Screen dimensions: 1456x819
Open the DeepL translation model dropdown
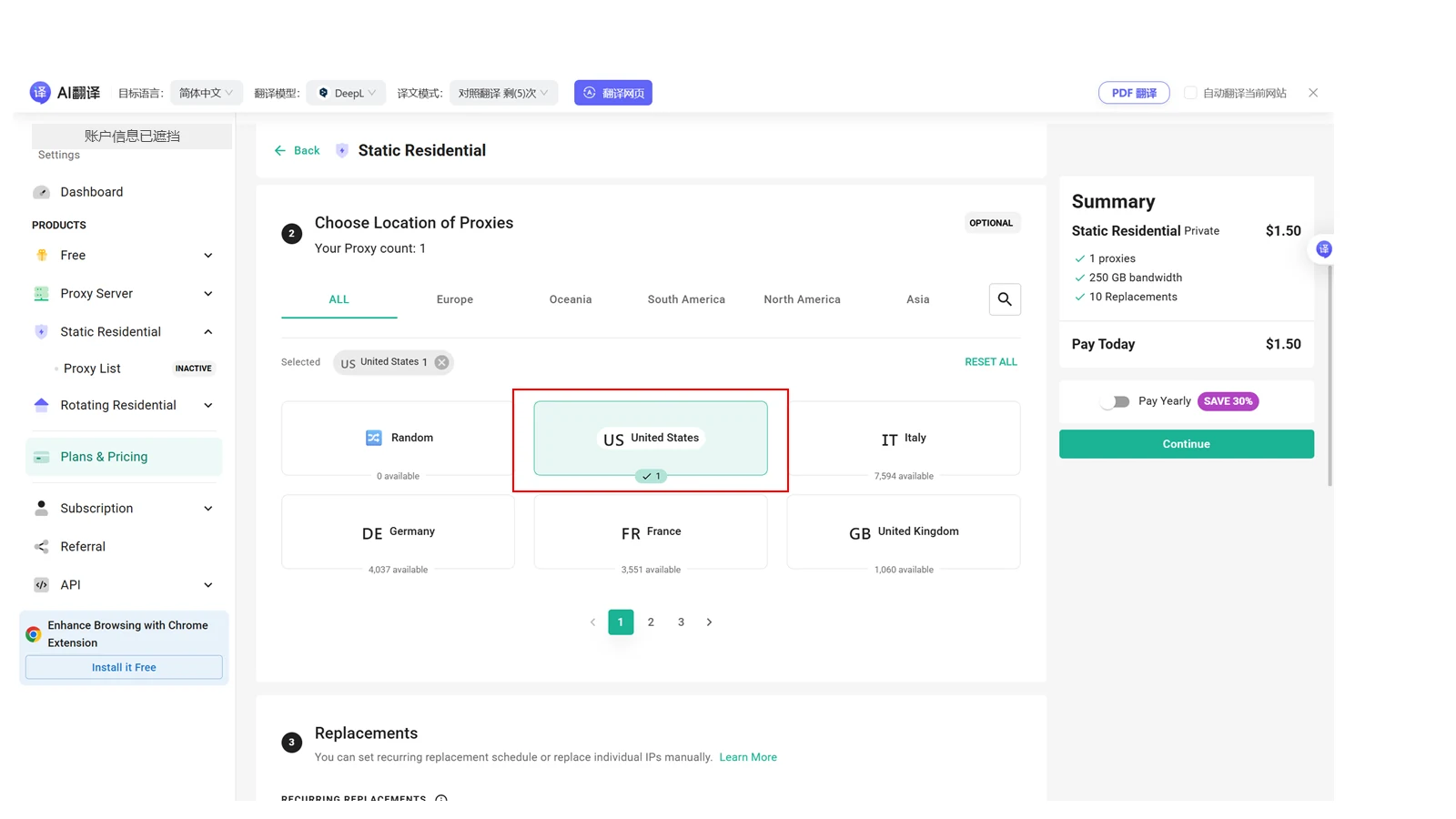347,93
